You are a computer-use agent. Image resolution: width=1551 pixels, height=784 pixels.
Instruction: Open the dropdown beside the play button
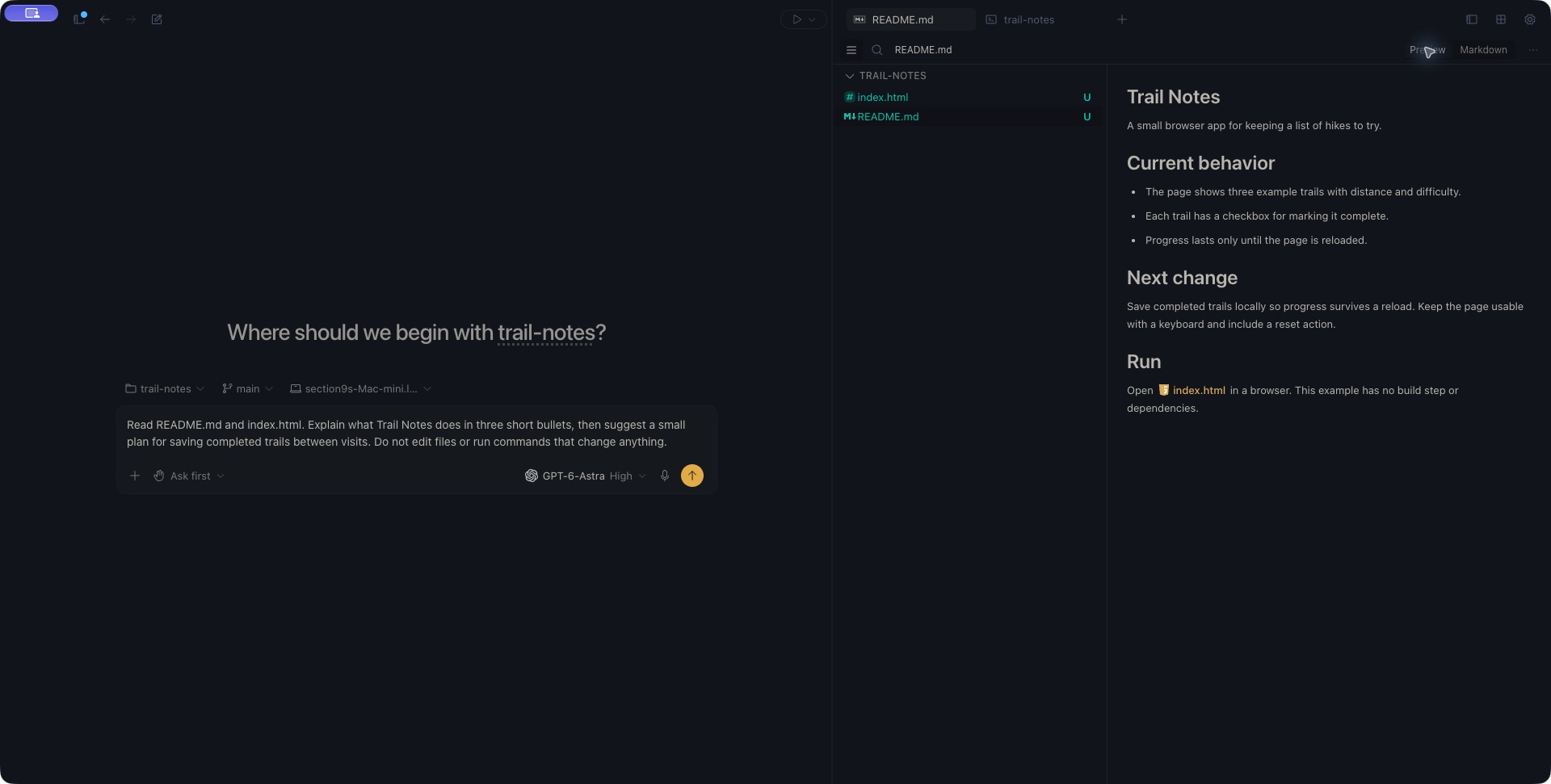[x=813, y=19]
